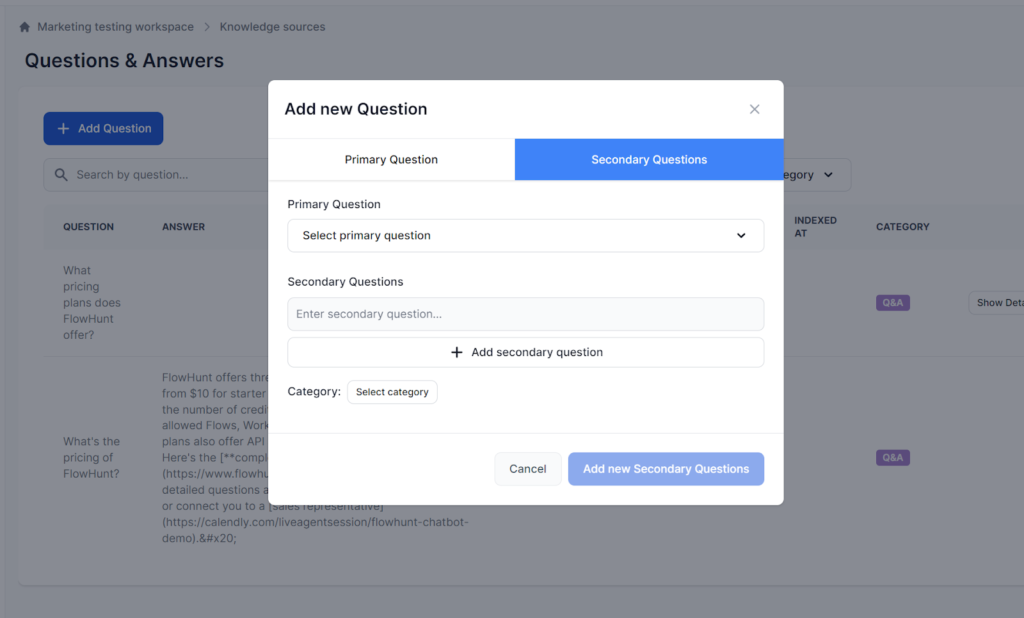Click the plus icon beside Add secondary question
1024x618 pixels.
point(458,352)
